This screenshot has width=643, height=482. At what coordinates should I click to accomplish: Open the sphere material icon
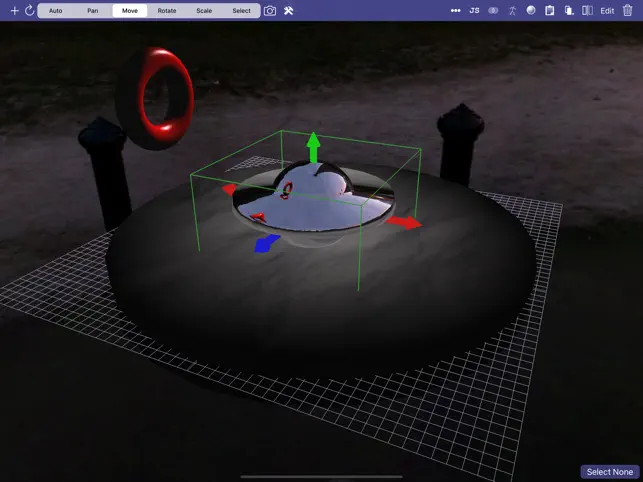tap(531, 10)
